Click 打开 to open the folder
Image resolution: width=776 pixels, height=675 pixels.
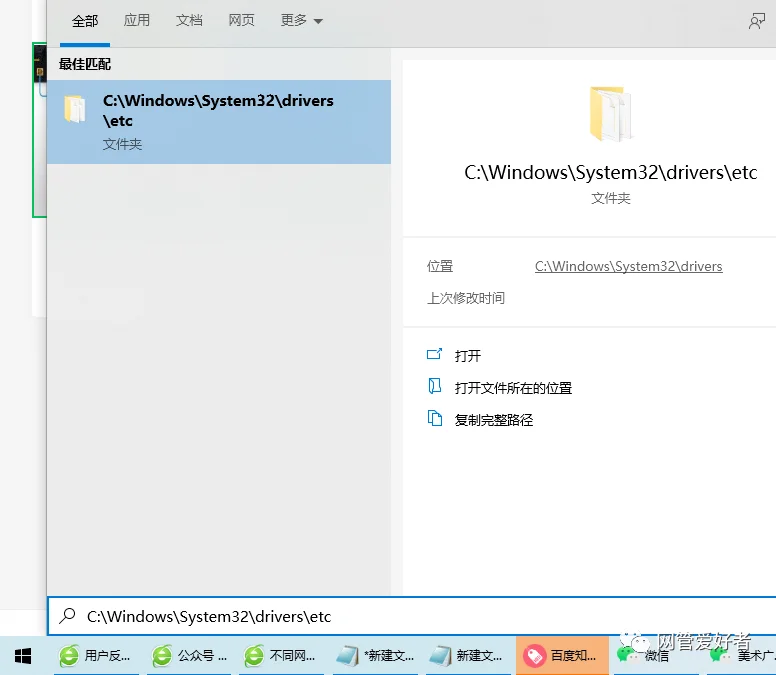click(468, 356)
